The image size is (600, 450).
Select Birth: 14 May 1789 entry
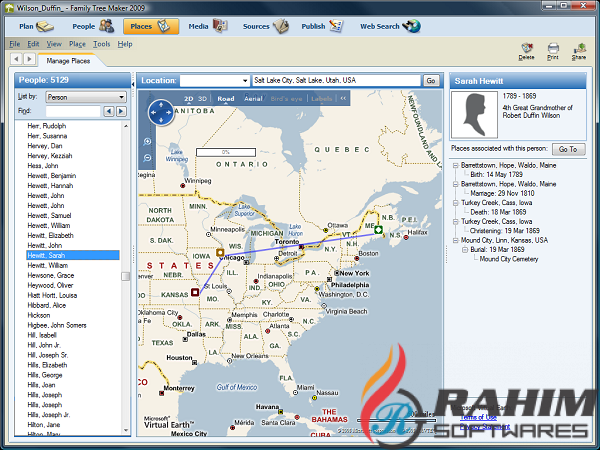497,174
